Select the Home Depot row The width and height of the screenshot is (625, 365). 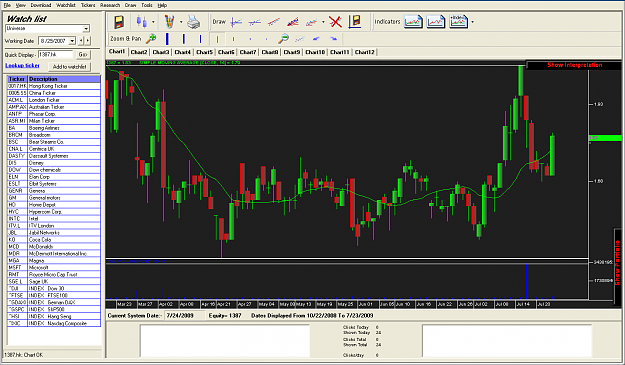coord(54,205)
